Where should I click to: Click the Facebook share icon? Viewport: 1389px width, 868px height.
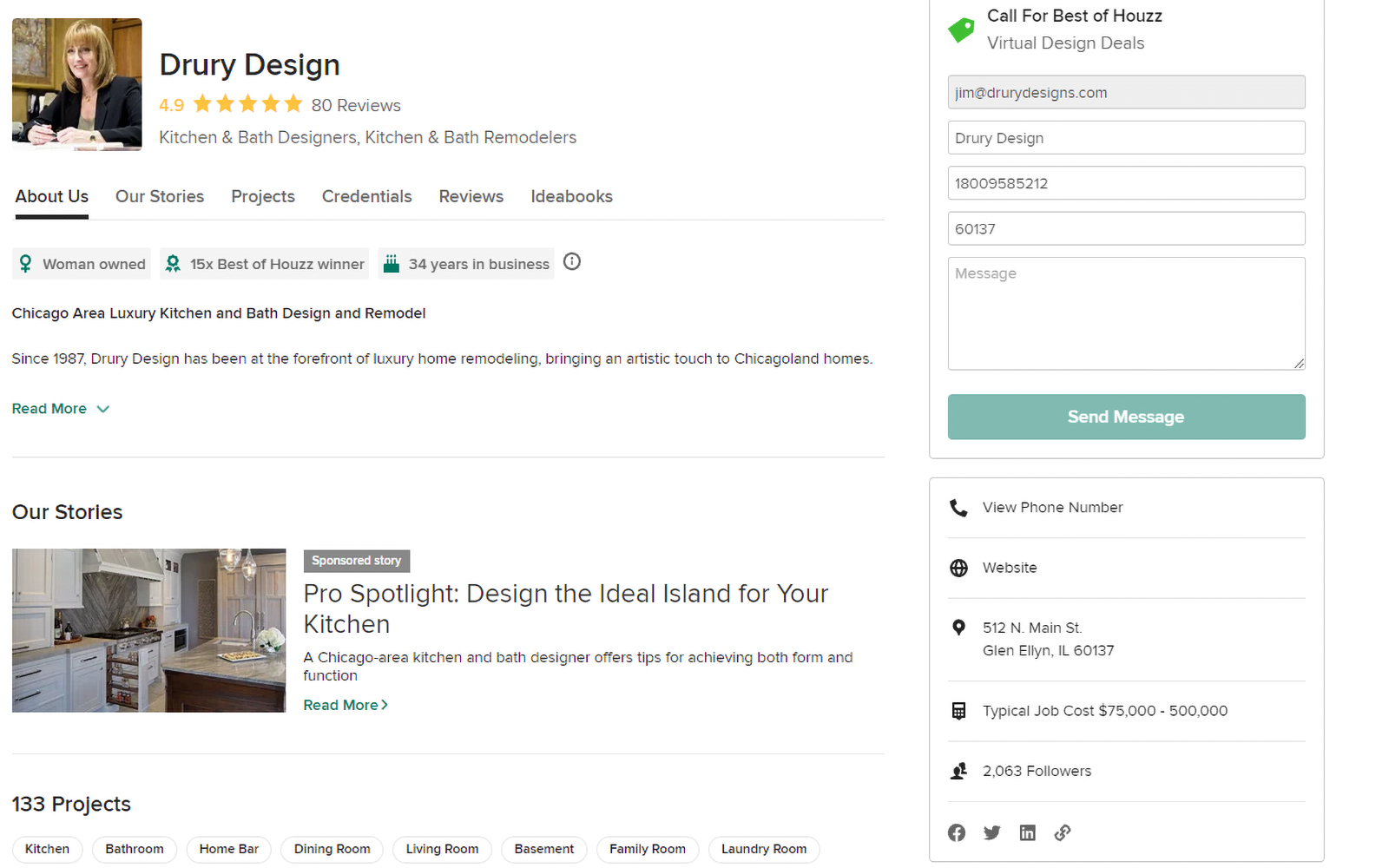[x=957, y=832]
